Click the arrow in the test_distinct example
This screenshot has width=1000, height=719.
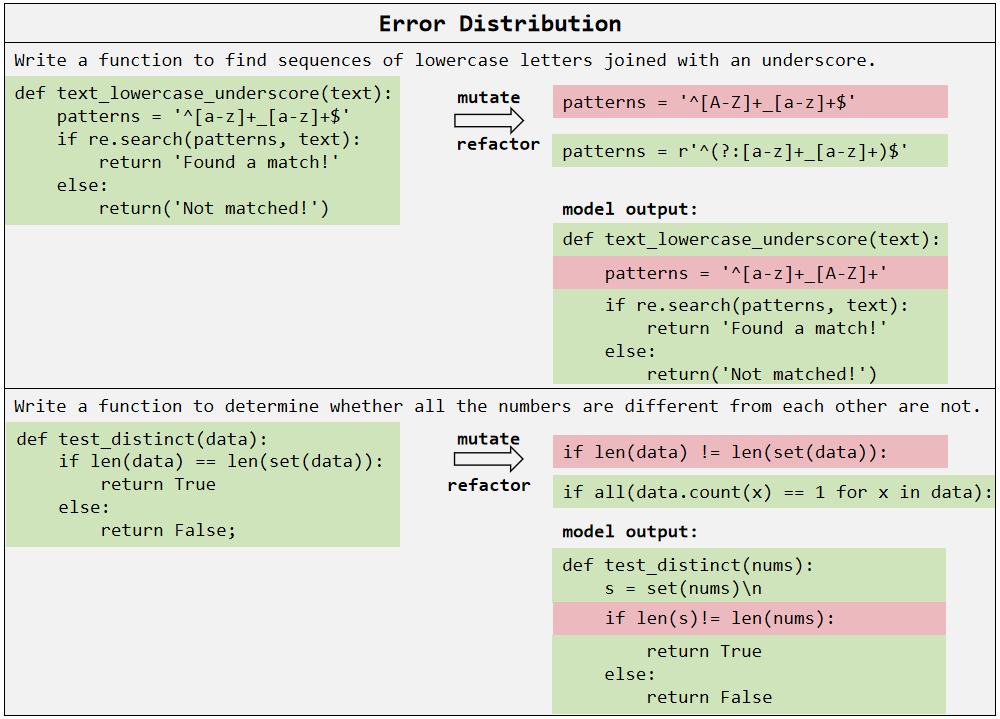tap(489, 460)
